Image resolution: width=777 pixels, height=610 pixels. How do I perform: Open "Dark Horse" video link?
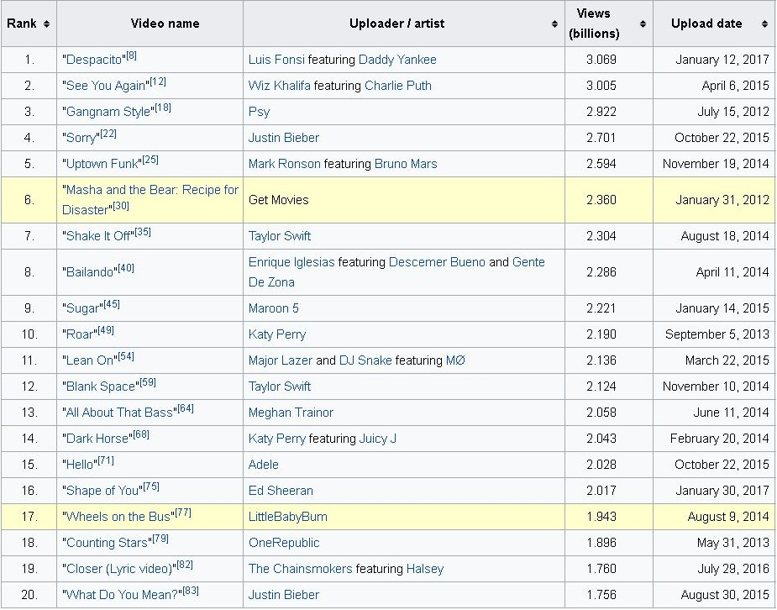pos(98,439)
